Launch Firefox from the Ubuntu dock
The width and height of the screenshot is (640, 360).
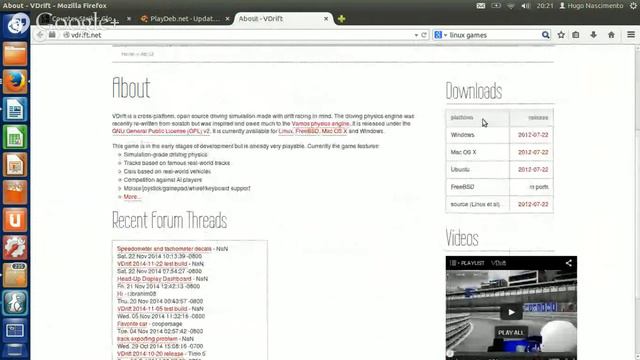[x=15, y=82]
